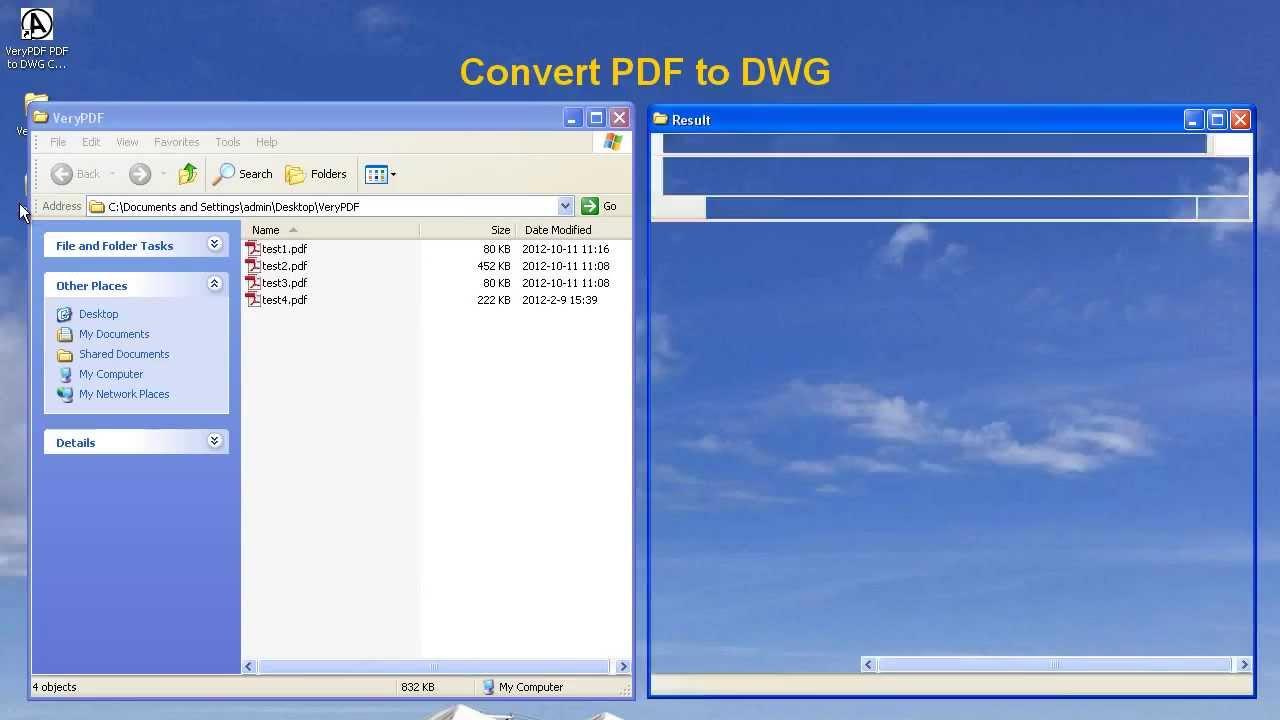Image resolution: width=1280 pixels, height=720 pixels.
Task: Click the My Documents folder icon
Action: coord(65,334)
